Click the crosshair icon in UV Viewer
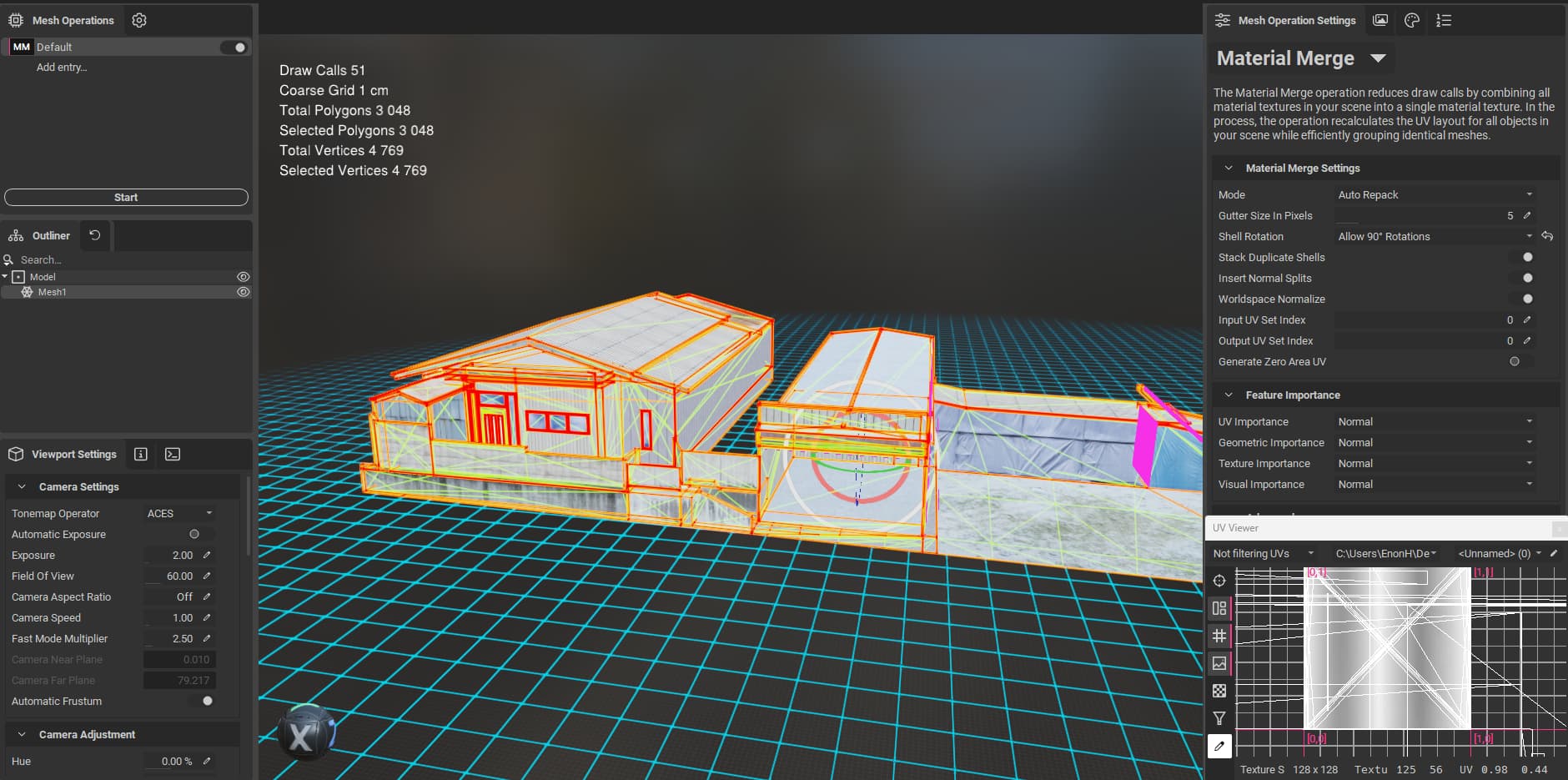Image resolution: width=1568 pixels, height=780 pixels. (x=1219, y=581)
